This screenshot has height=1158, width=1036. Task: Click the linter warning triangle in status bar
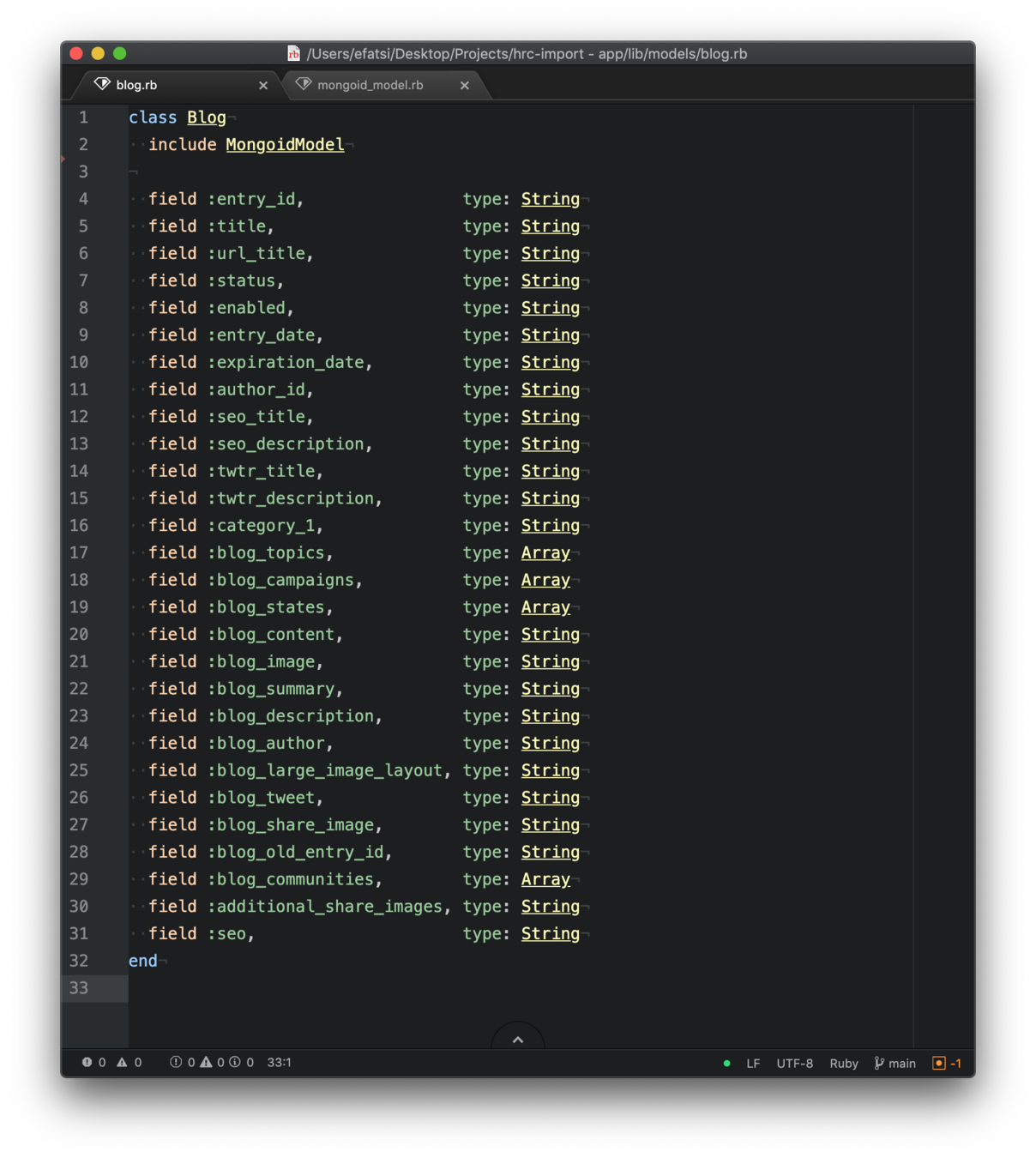point(122,1062)
